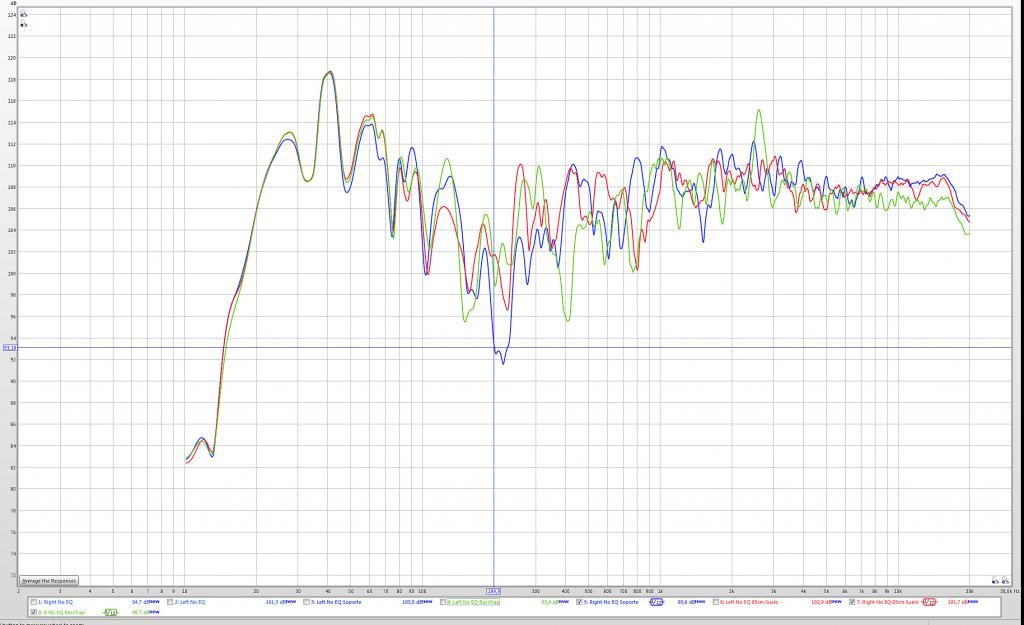Click the '5: Right No EQ Soporte' legend label
1024x625 pixels.
coord(611,602)
